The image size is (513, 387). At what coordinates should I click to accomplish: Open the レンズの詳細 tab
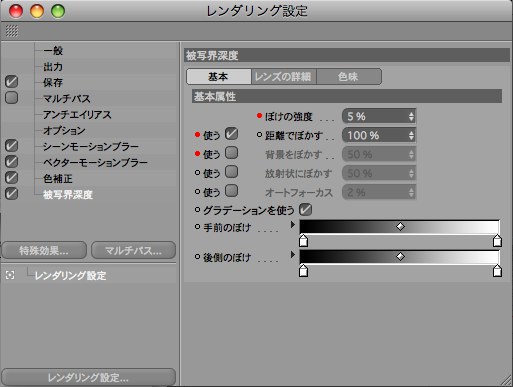283,77
